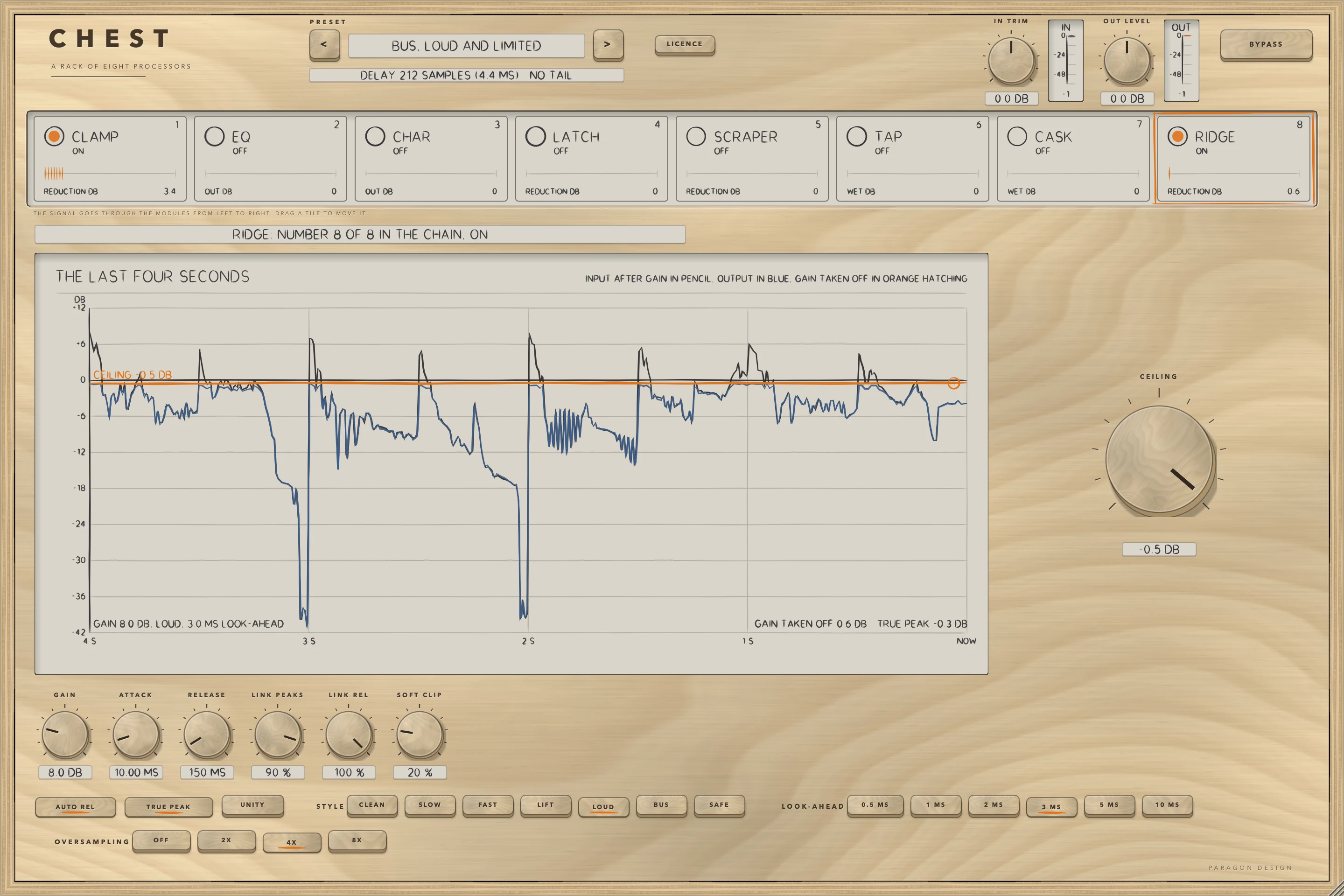Enable the LATCH module power circle
Viewport: 1344px width, 896px height.
coord(535,136)
